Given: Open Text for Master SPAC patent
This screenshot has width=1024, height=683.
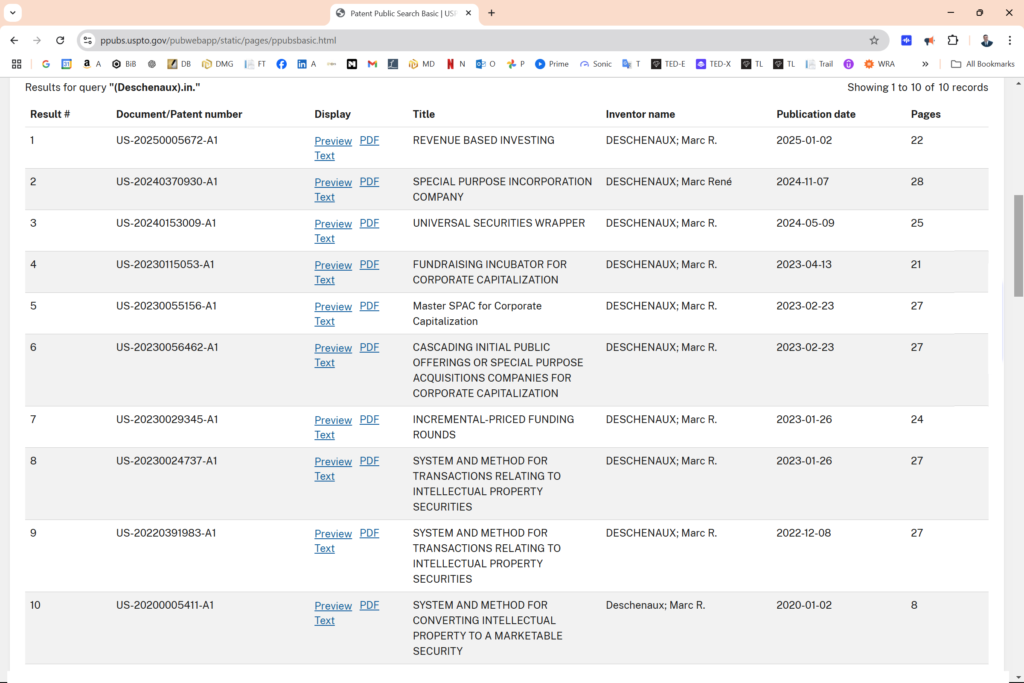Looking at the screenshot, I should coord(325,321).
